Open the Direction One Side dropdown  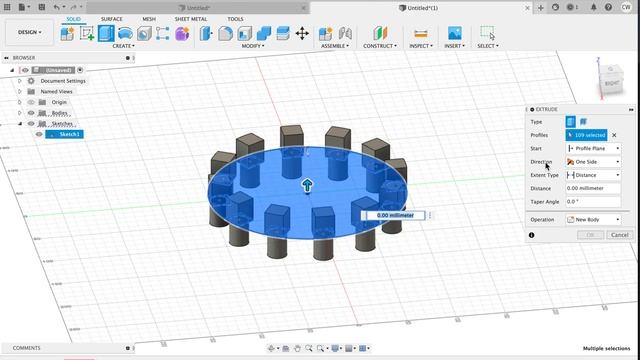(593, 162)
